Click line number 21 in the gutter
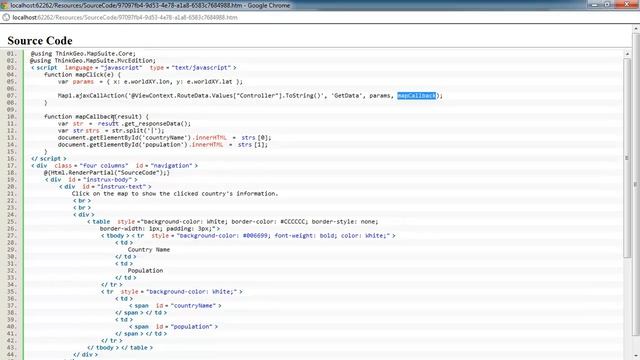 pyautogui.click(x=11, y=193)
